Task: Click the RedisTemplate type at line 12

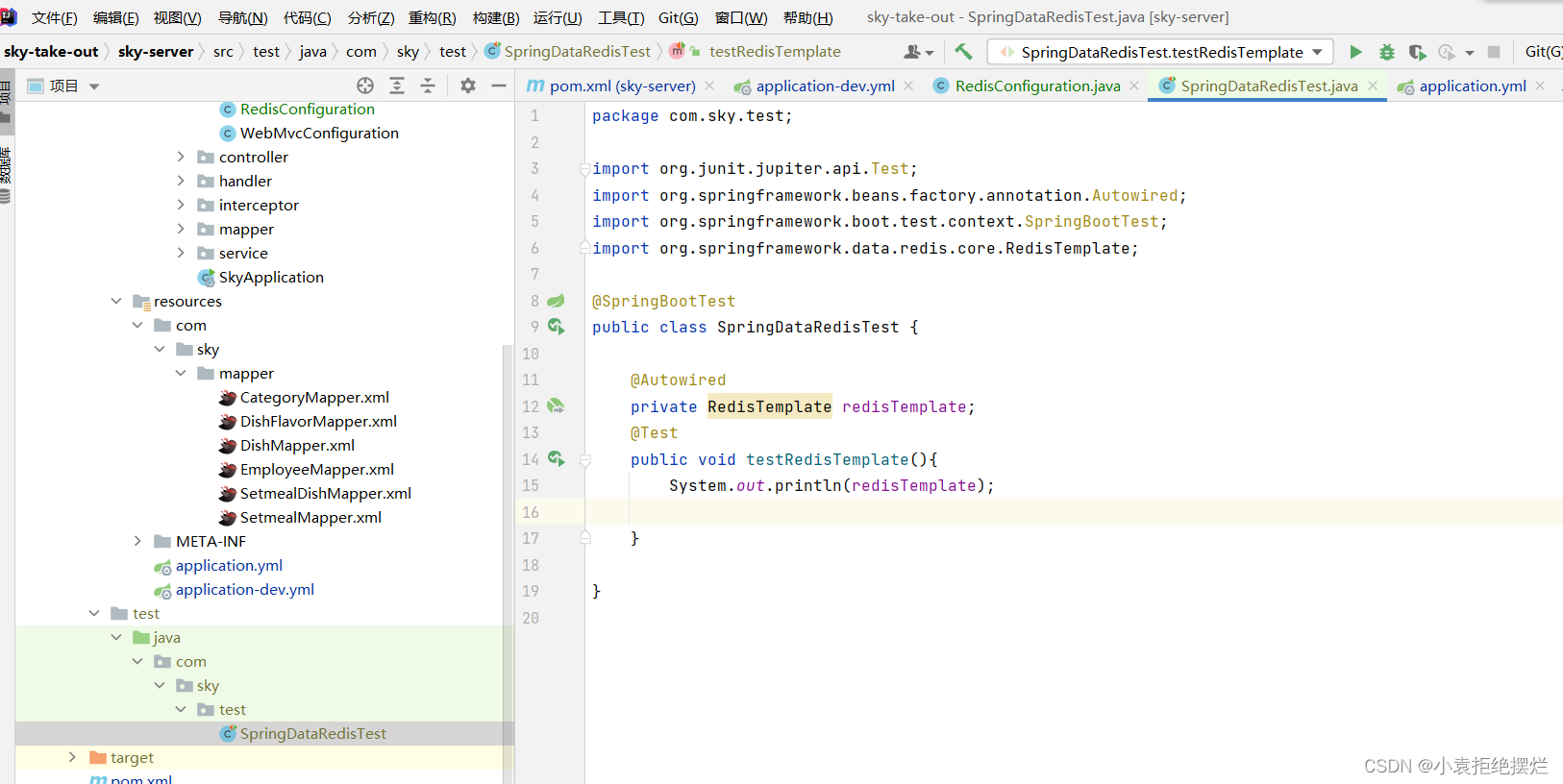Action: (769, 406)
